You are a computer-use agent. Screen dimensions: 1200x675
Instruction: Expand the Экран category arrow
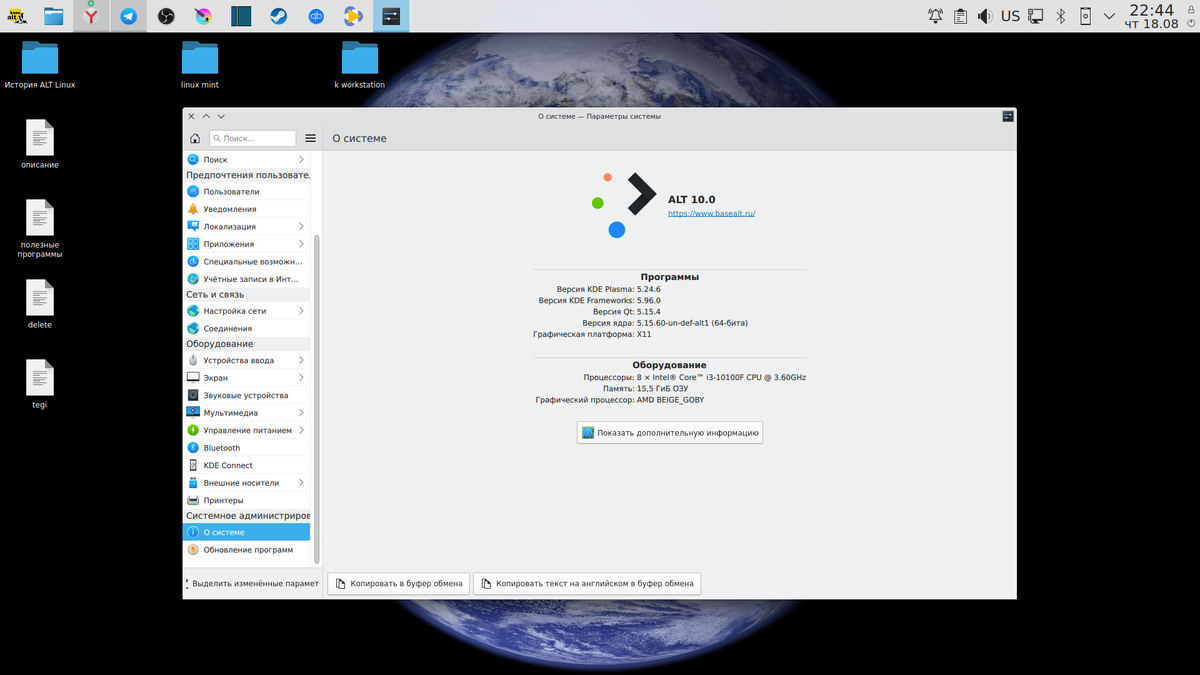301,378
